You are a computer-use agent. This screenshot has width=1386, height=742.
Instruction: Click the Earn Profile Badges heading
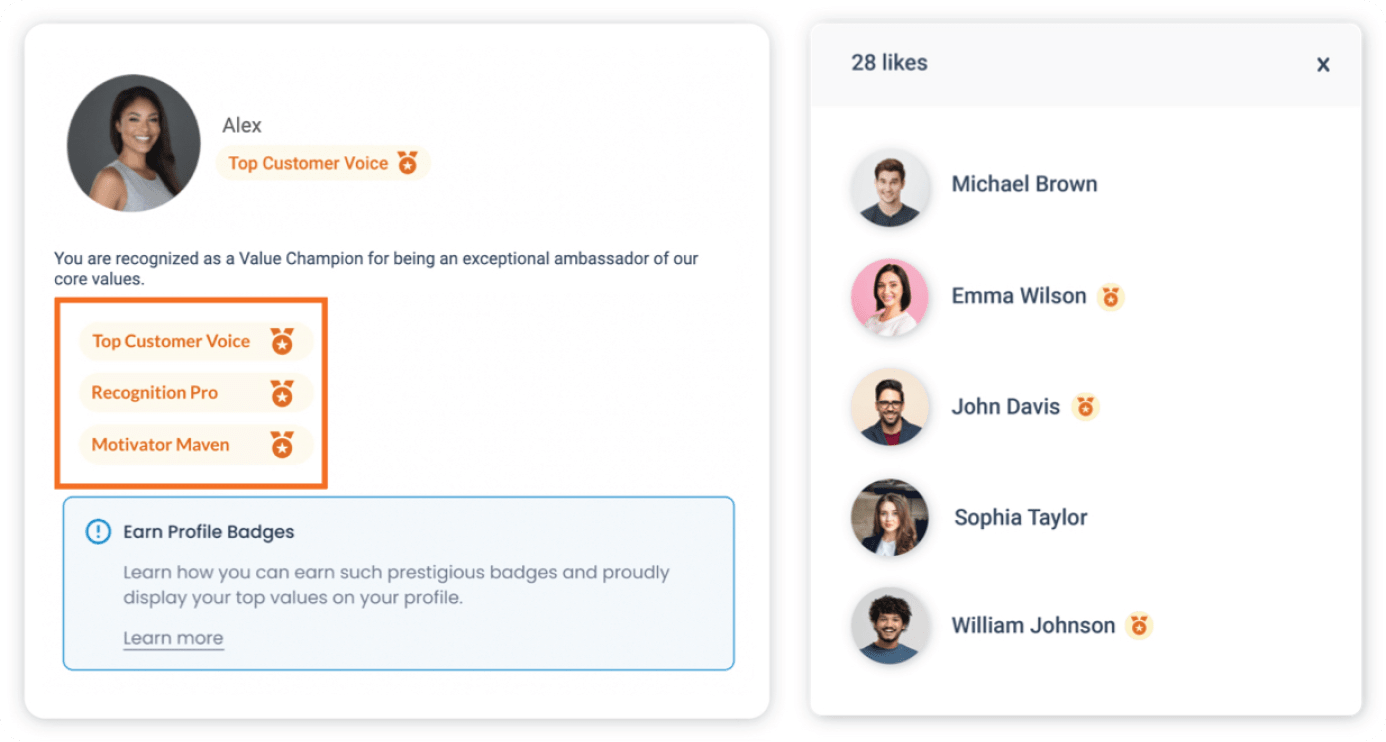tap(209, 532)
